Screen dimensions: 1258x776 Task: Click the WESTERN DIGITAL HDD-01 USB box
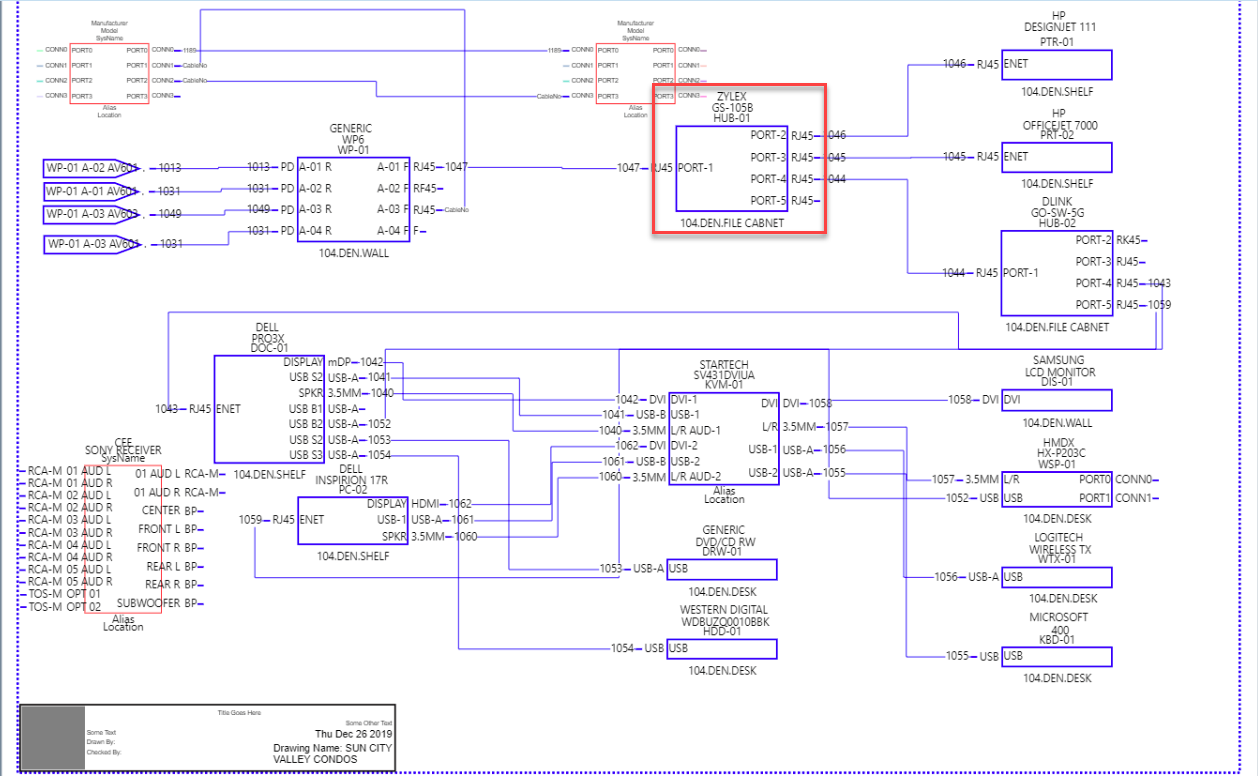coord(722,649)
